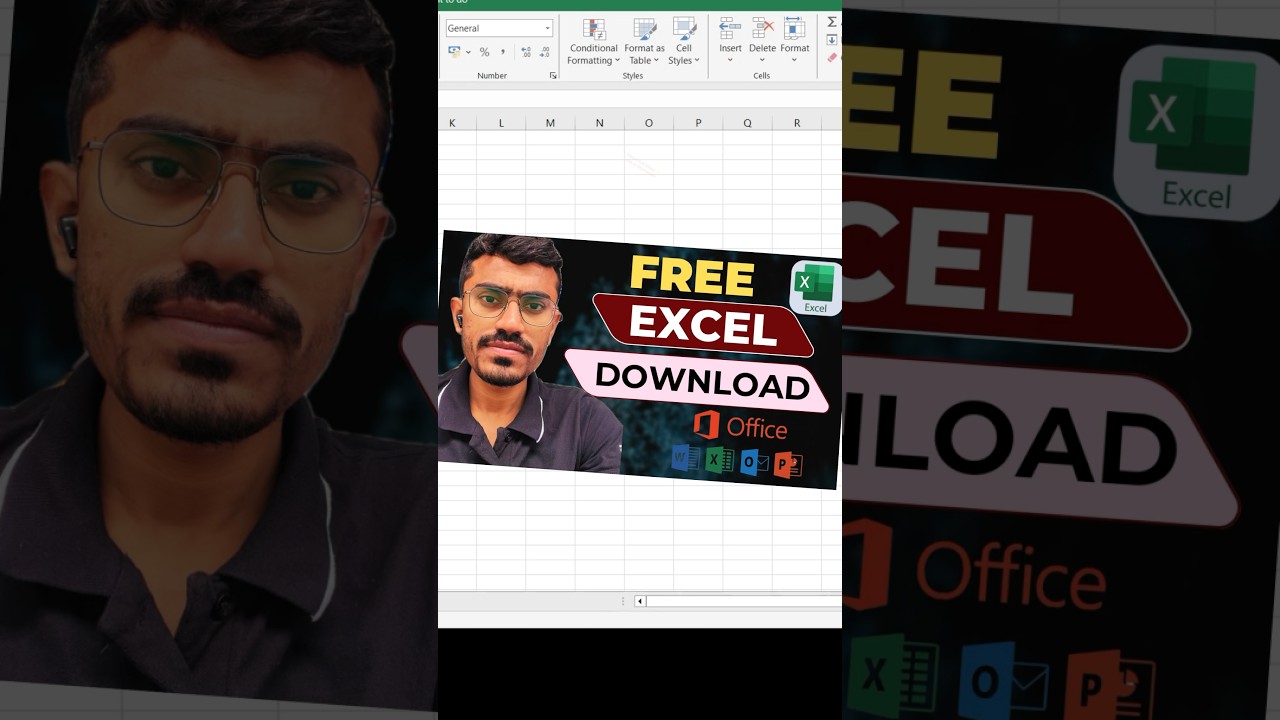Click the Format cells icon
Image resolution: width=1280 pixels, height=720 pixels.
pyautogui.click(x=795, y=29)
